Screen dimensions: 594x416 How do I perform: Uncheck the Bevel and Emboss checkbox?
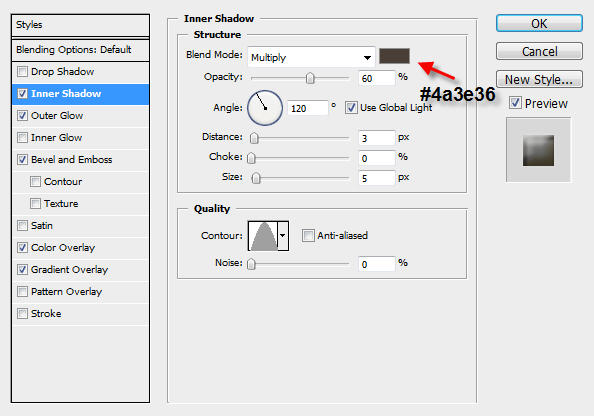click(23, 160)
